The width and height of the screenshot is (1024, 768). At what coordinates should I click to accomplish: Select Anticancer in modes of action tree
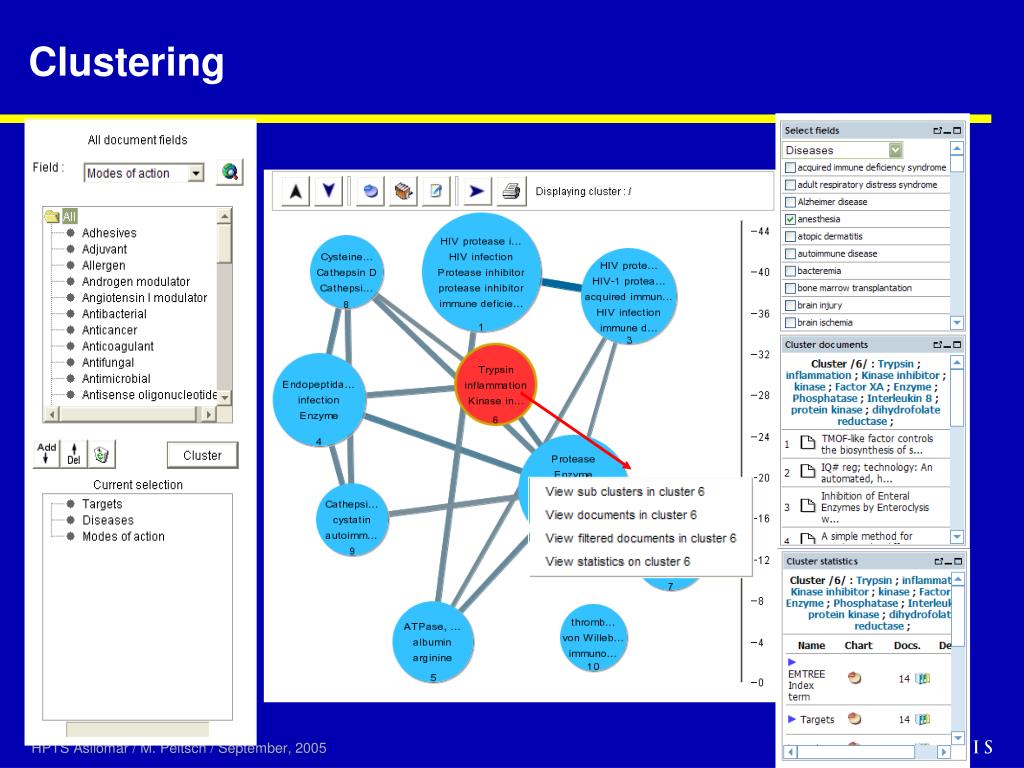pyautogui.click(x=110, y=330)
